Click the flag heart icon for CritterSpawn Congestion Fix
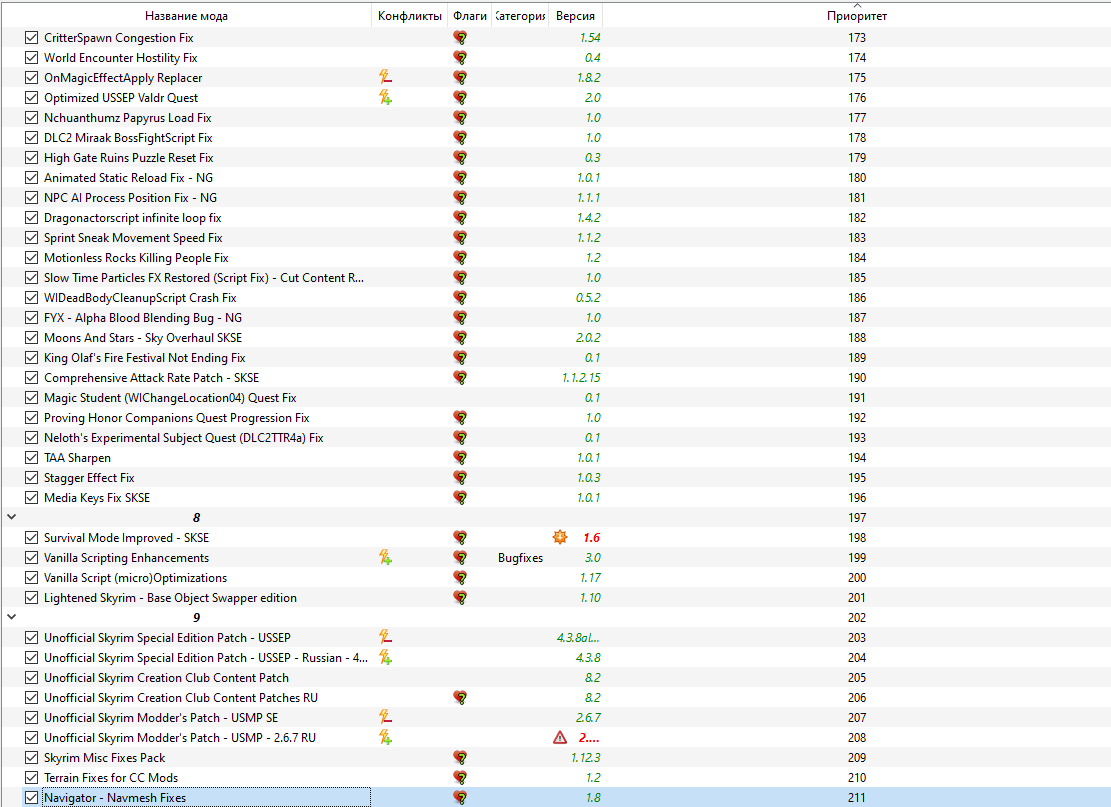This screenshot has width=1111, height=807. [x=461, y=38]
